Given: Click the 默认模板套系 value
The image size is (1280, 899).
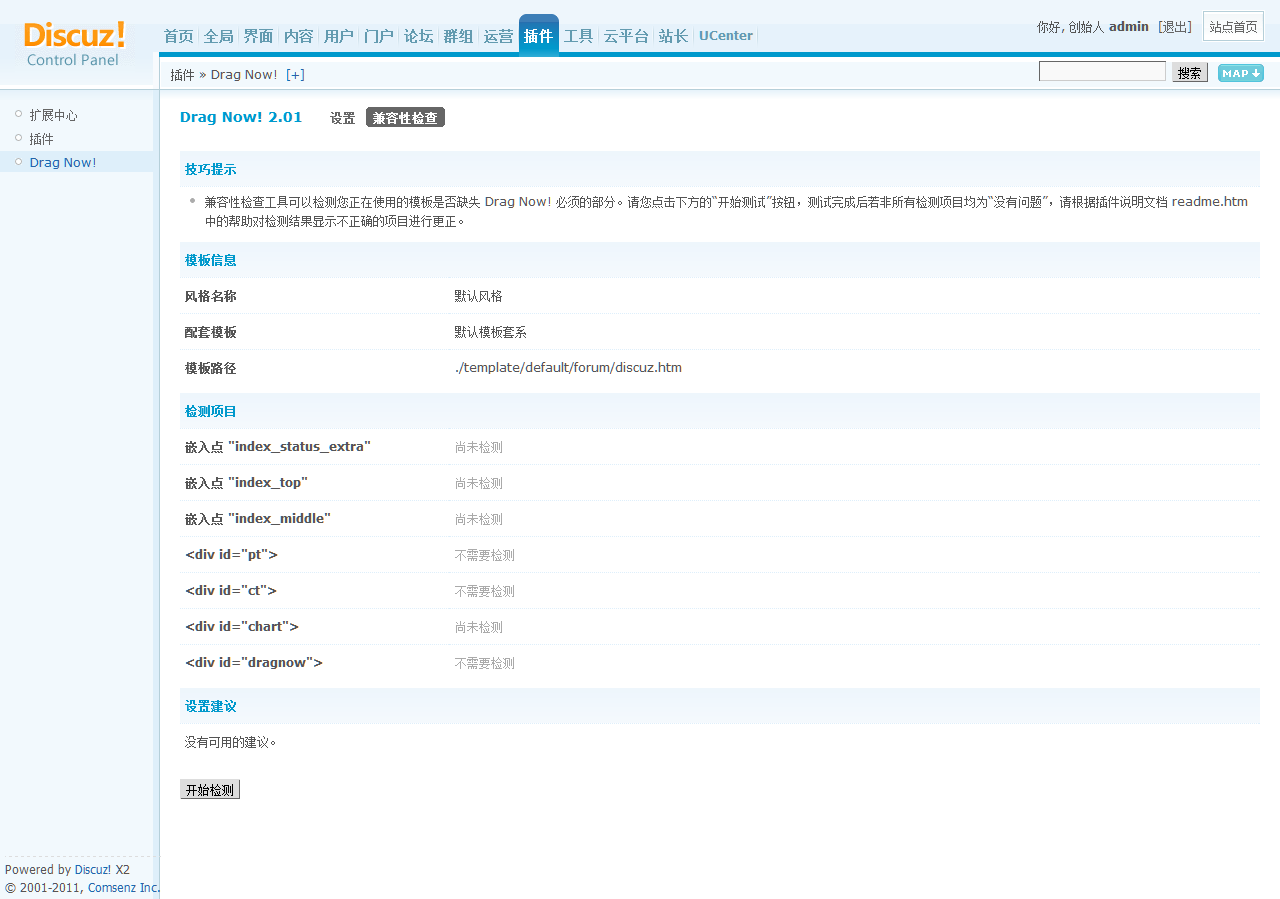Looking at the screenshot, I should point(491,332).
